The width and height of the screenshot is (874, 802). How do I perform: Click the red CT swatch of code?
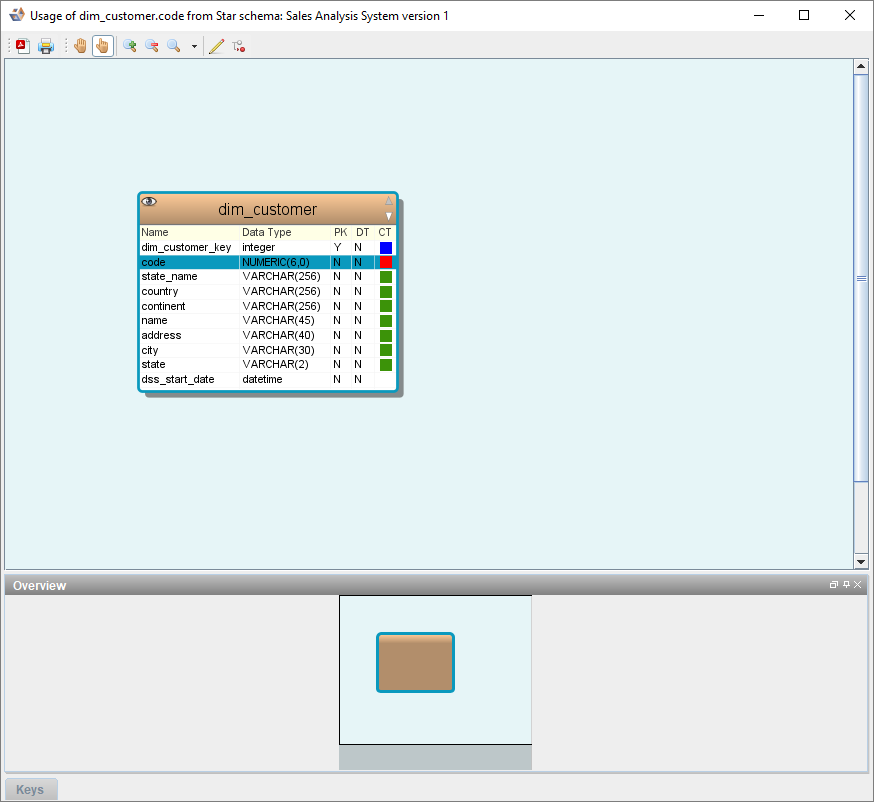[x=386, y=262]
